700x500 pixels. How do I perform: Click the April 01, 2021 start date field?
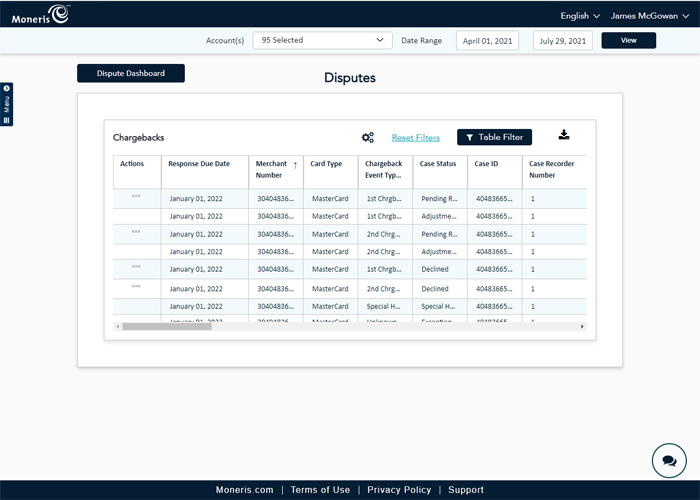pos(487,40)
